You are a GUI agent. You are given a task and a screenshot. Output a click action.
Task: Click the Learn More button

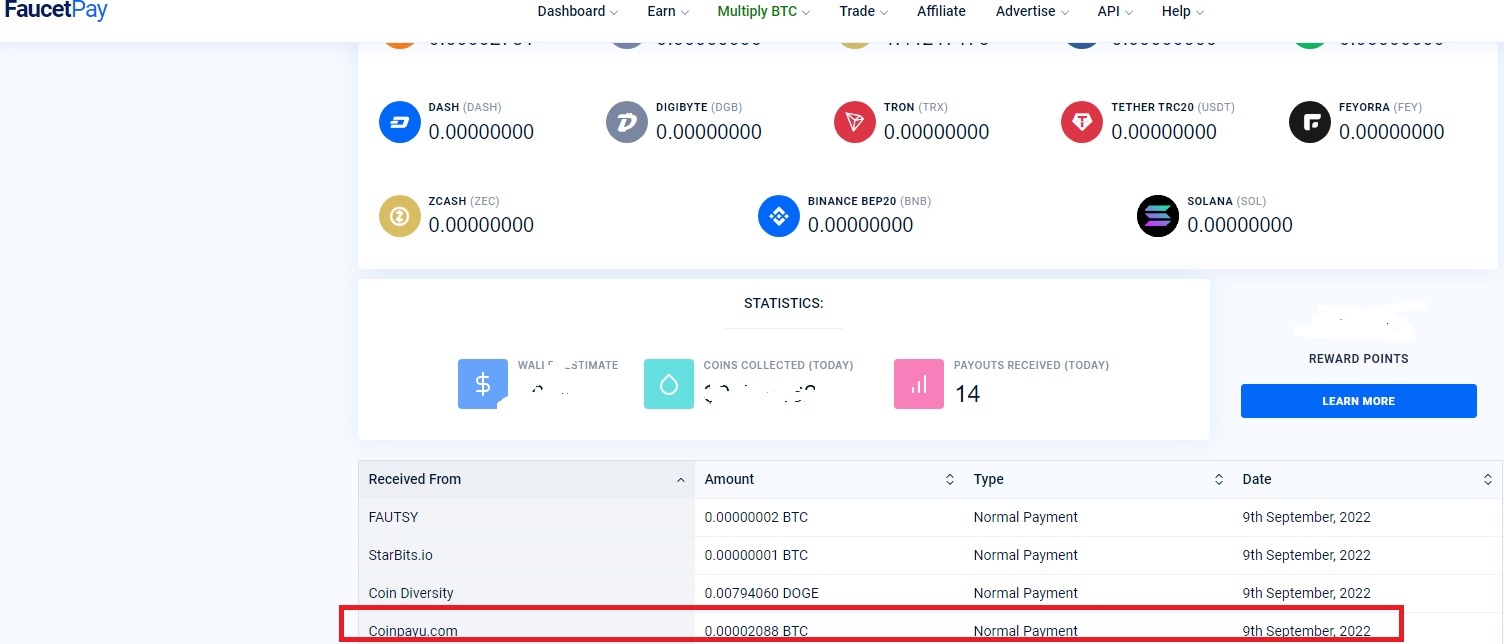pos(1358,401)
